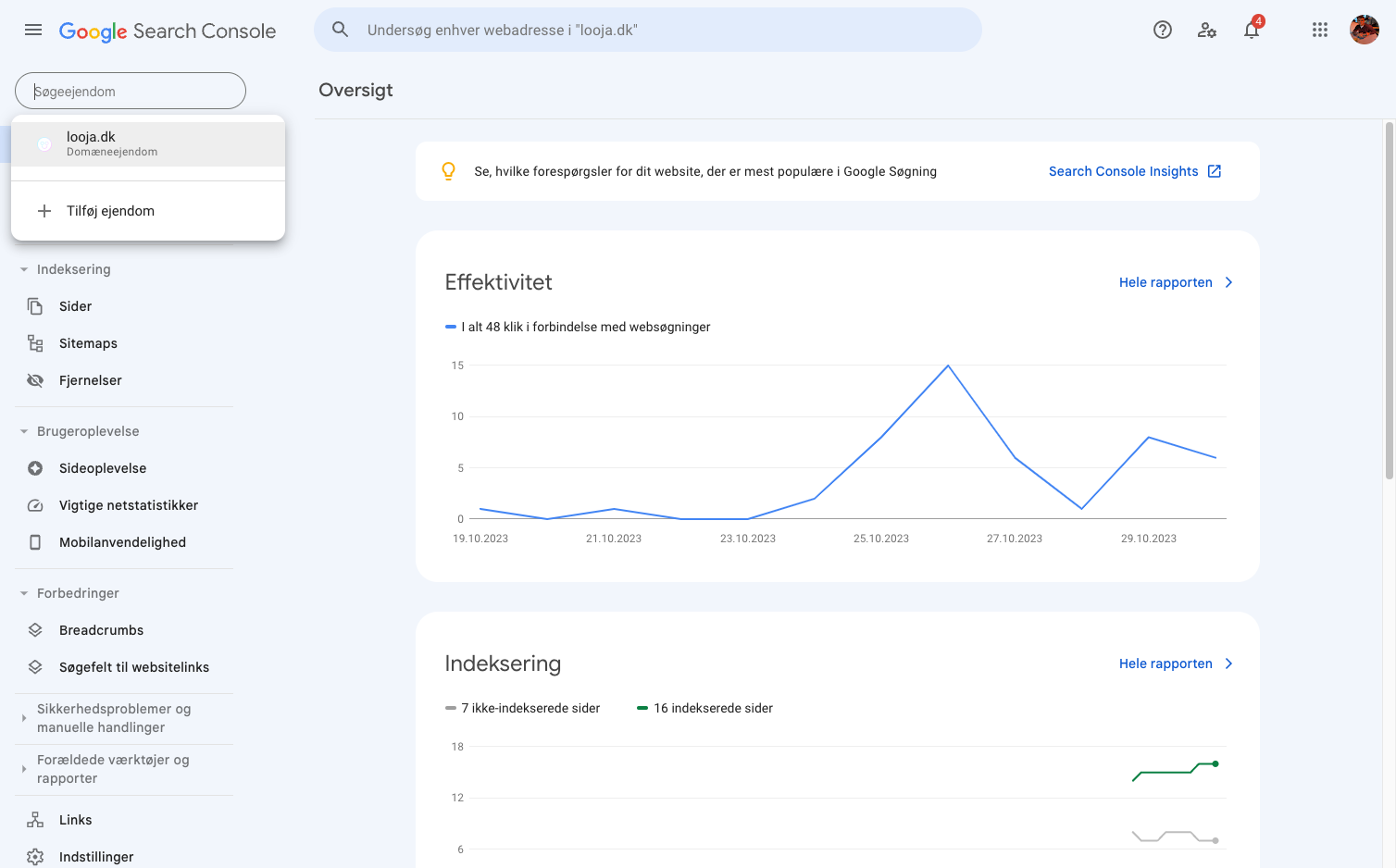
Task: Click the Mobilanvendelighed phone icon
Action: pyautogui.click(x=35, y=542)
